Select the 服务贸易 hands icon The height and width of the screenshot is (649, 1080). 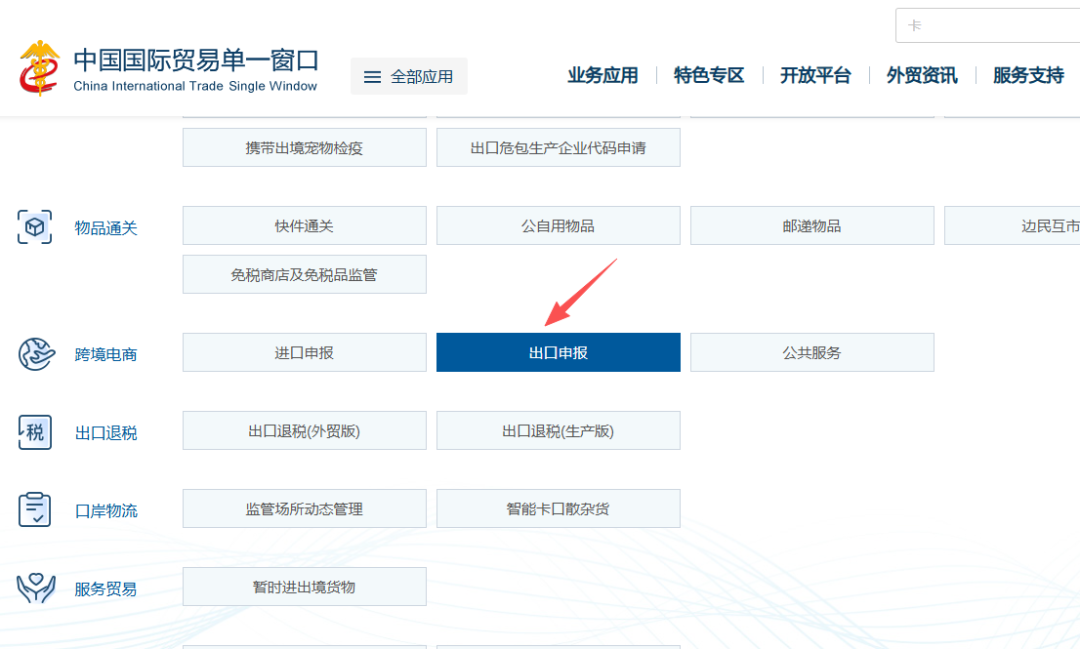(34, 588)
